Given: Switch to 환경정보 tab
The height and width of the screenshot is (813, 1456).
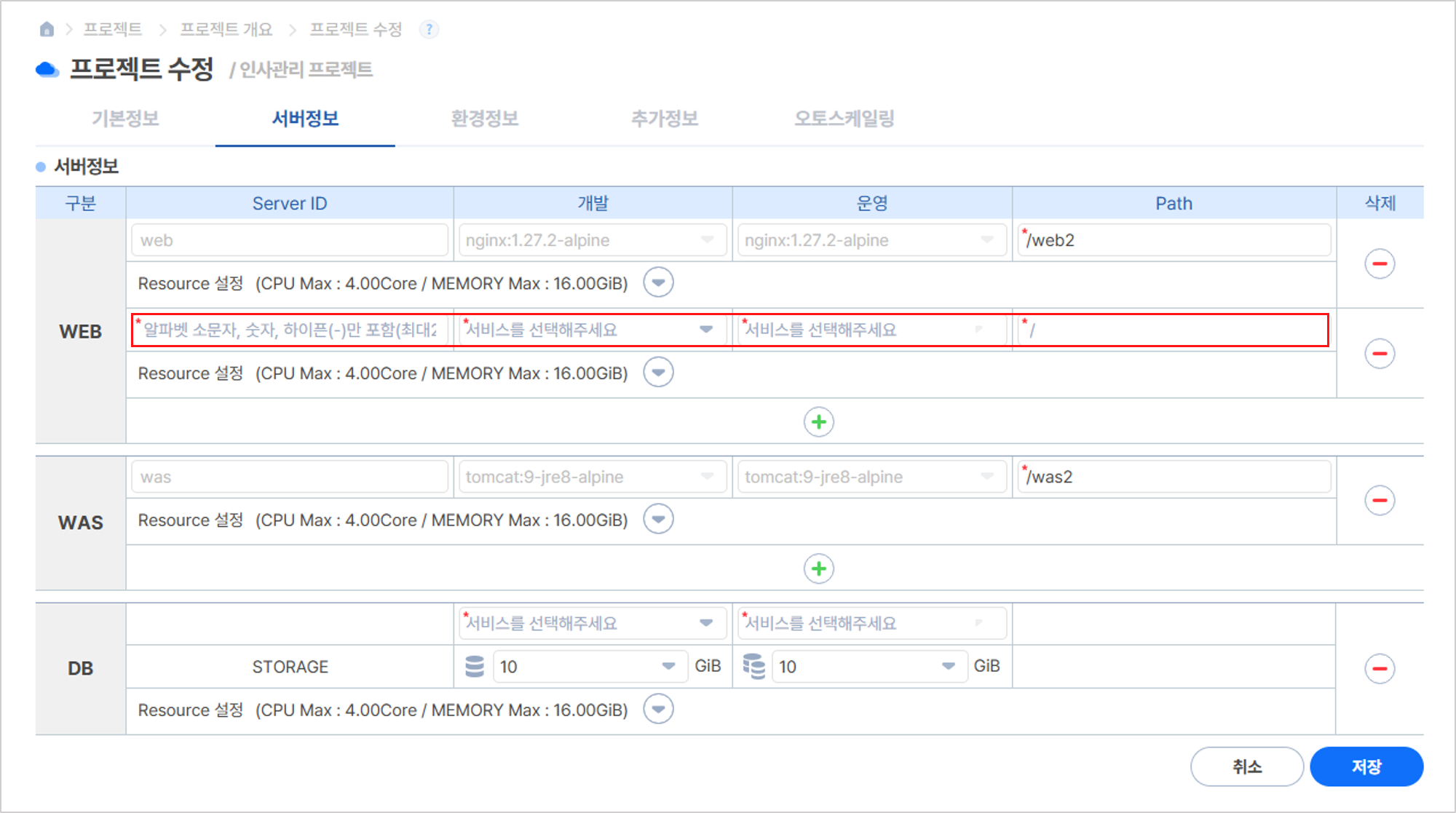Looking at the screenshot, I should [485, 119].
